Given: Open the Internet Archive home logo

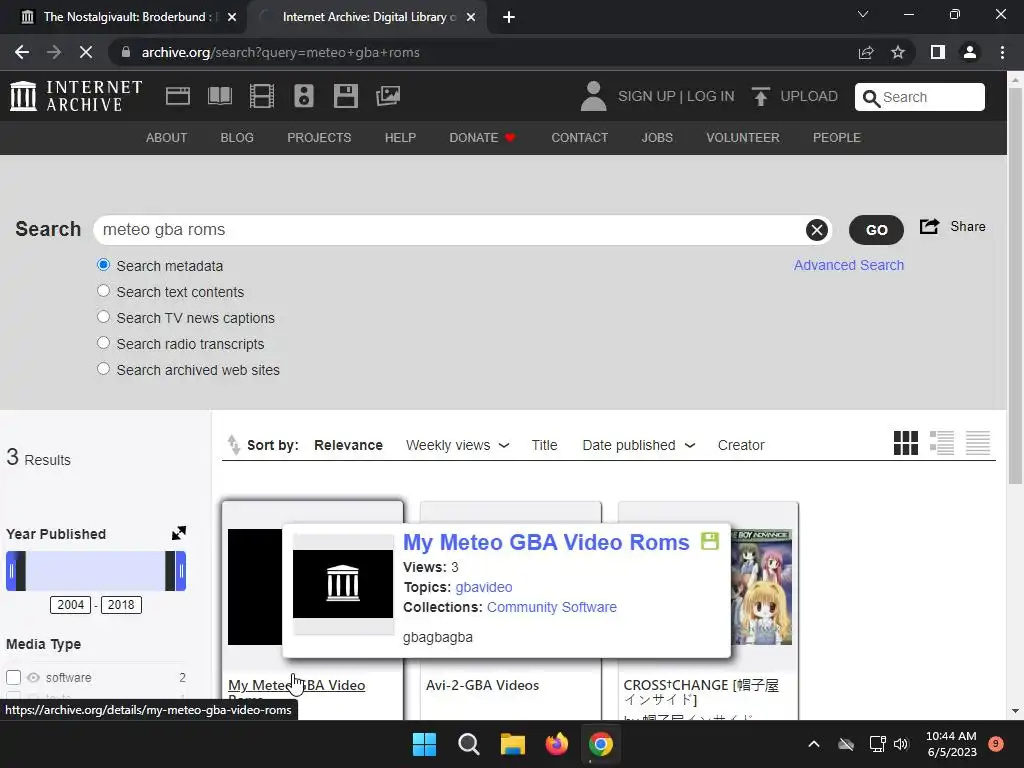Looking at the screenshot, I should point(76,96).
